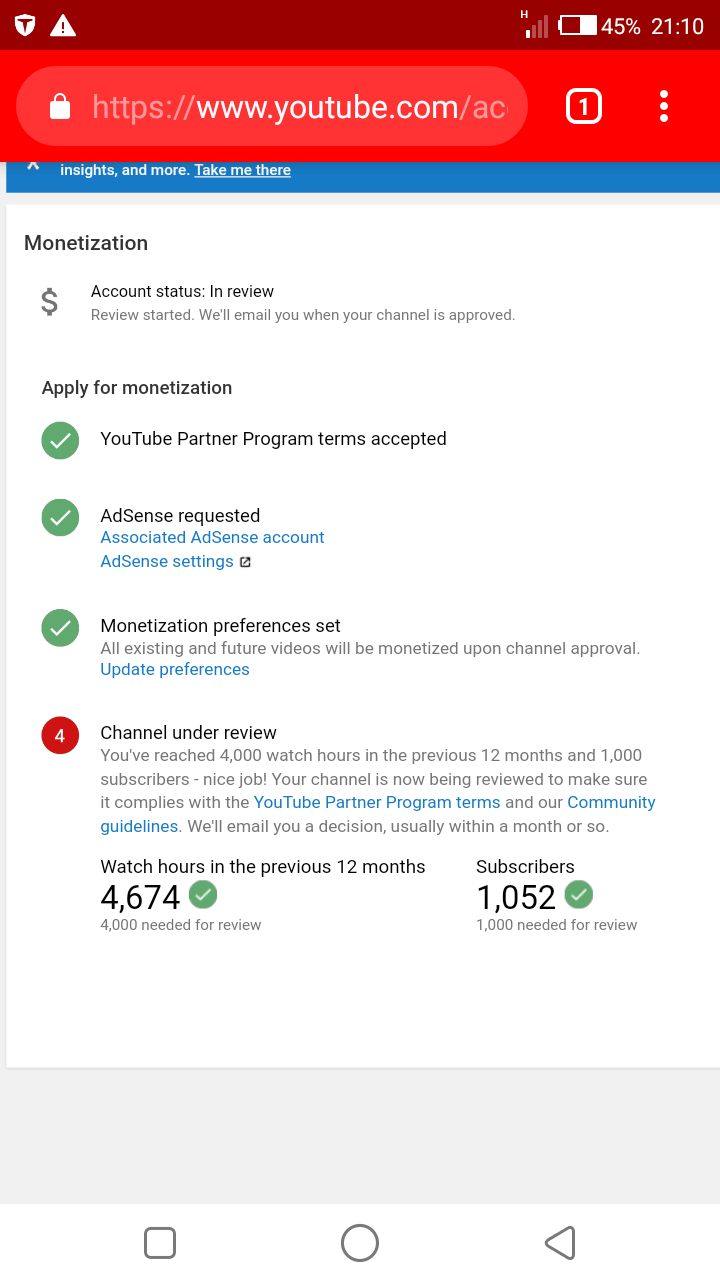Follow the Take me there banner link
Screen dimensions: 720x1280
coord(243,170)
